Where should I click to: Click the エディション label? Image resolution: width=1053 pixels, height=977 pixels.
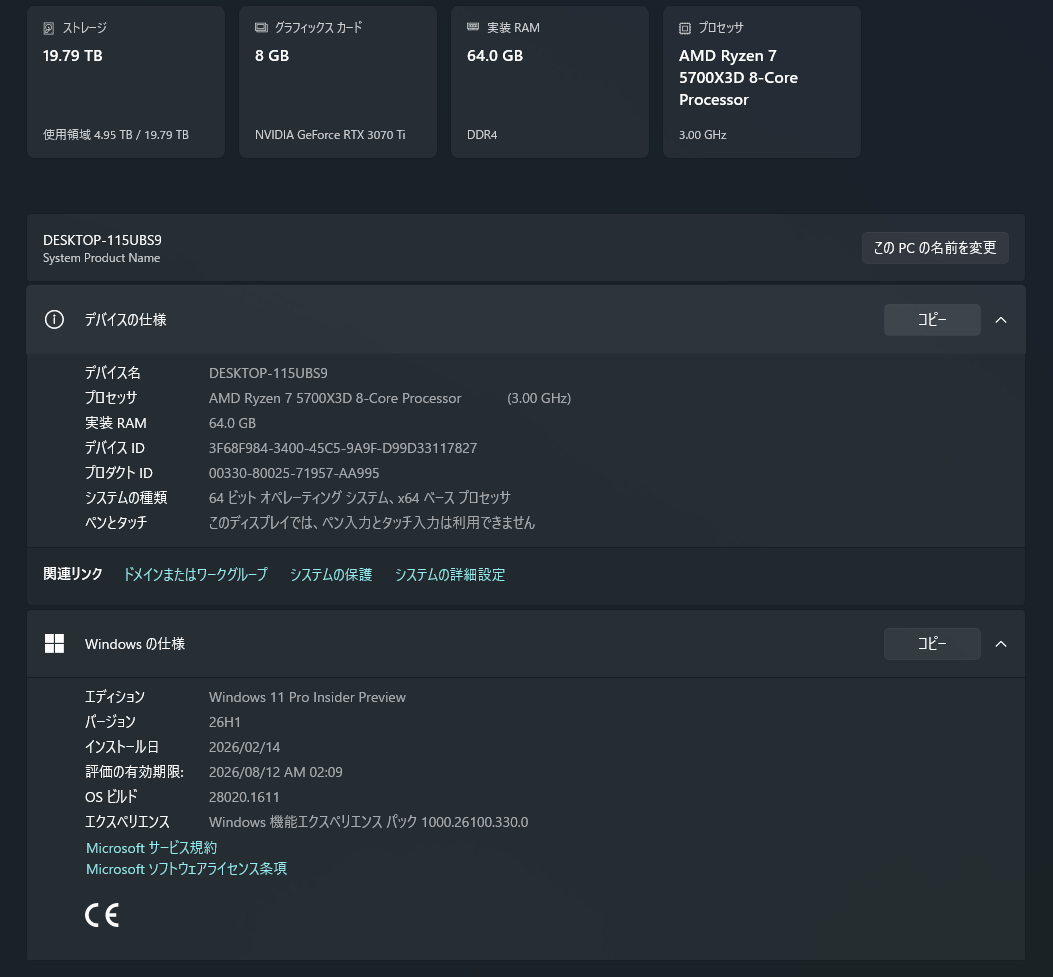[x=115, y=698]
